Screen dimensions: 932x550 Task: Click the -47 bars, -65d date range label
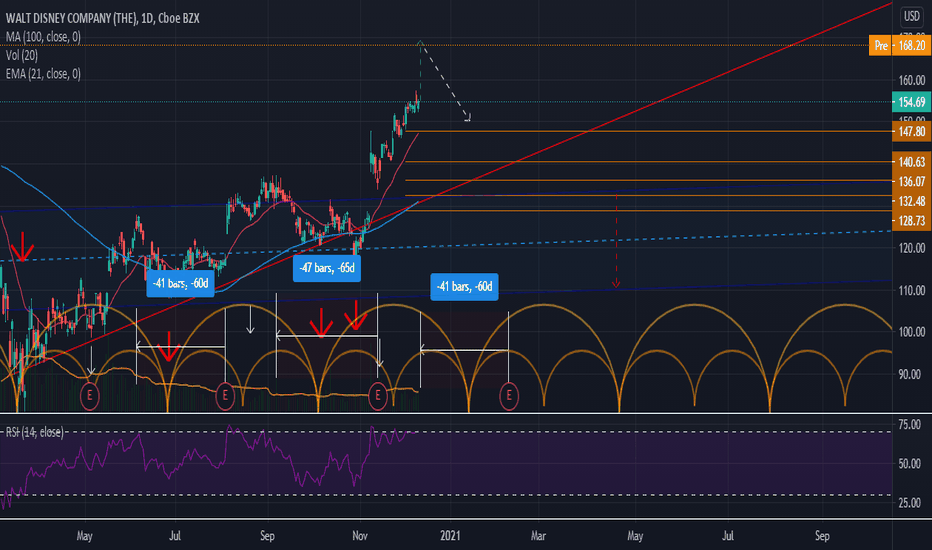coord(327,268)
